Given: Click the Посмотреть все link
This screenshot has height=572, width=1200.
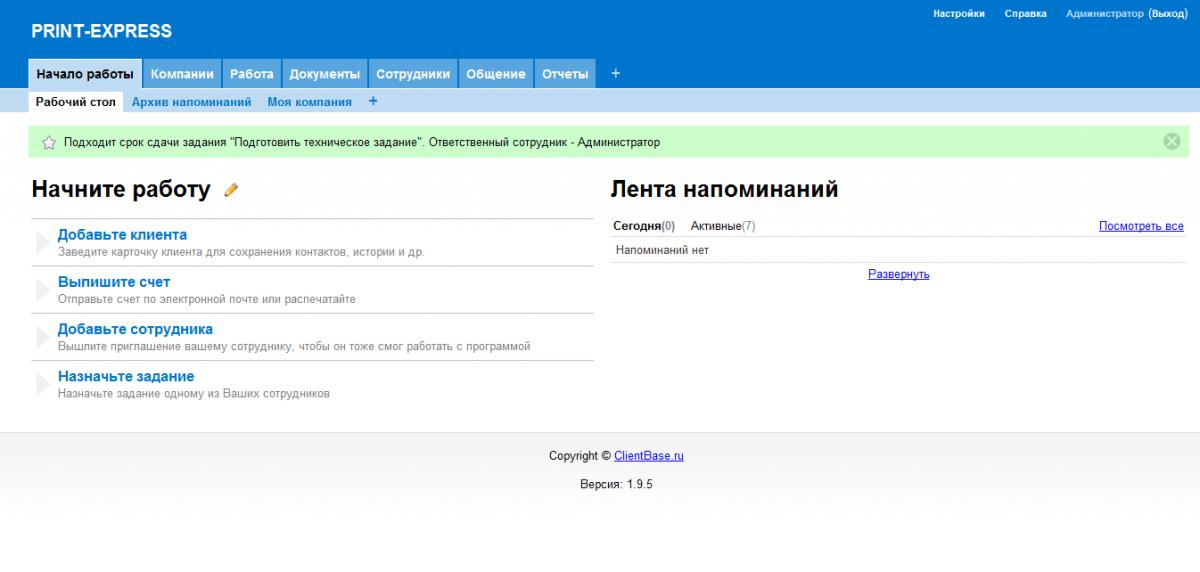Looking at the screenshot, I should (1141, 226).
